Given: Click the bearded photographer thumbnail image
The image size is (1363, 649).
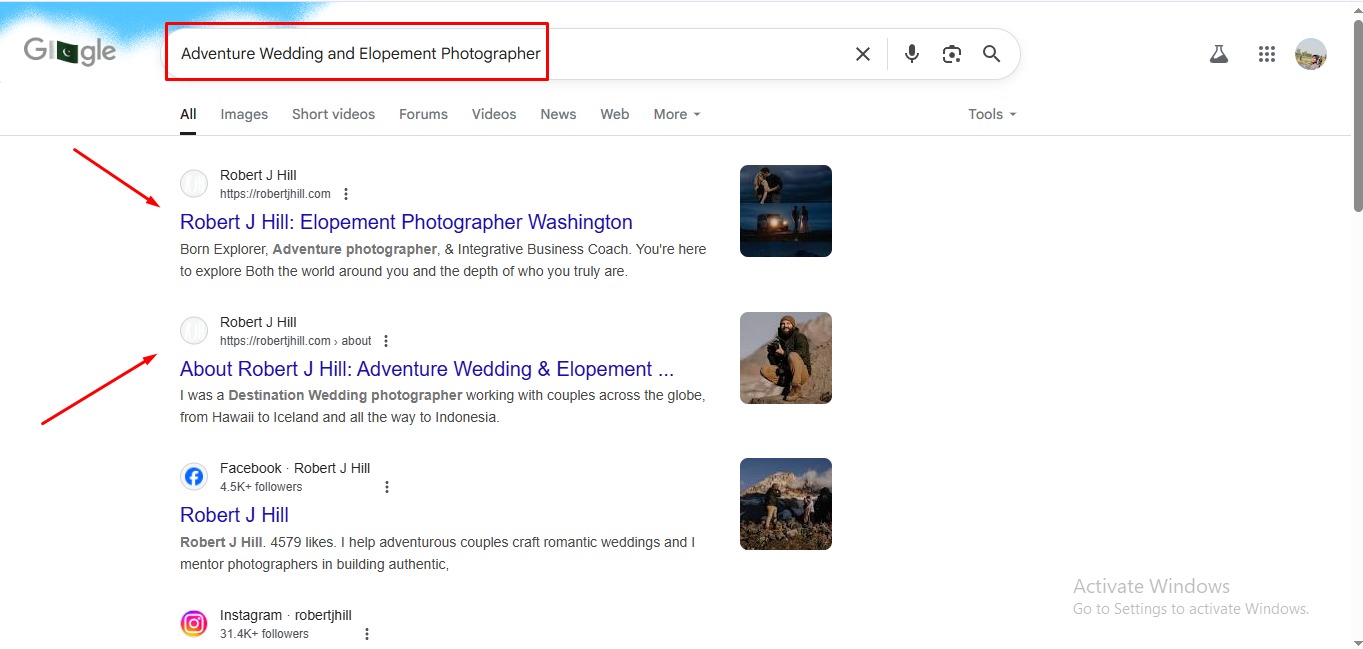Looking at the screenshot, I should (x=785, y=358).
